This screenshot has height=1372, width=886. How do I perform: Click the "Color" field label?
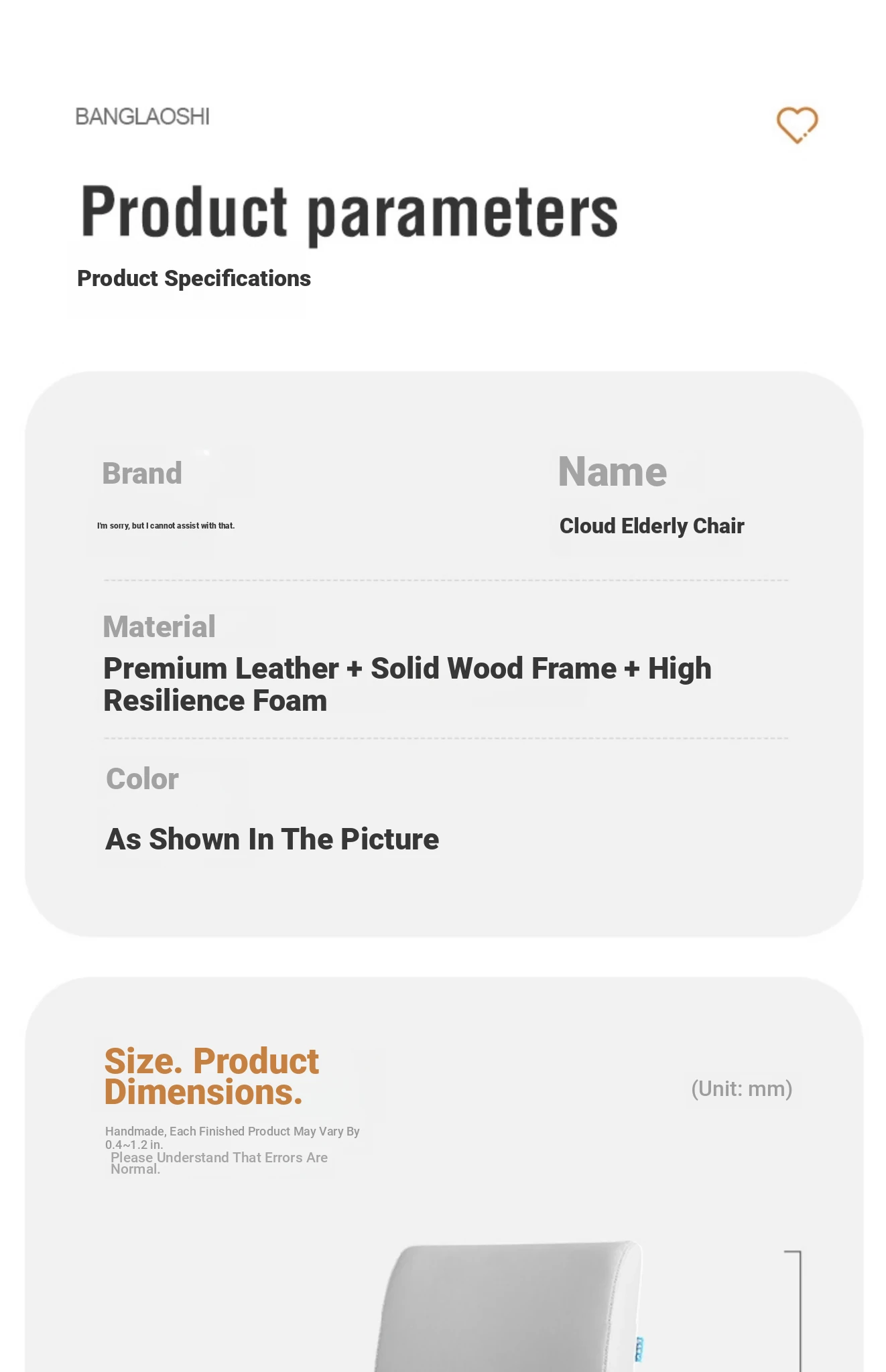coord(142,779)
